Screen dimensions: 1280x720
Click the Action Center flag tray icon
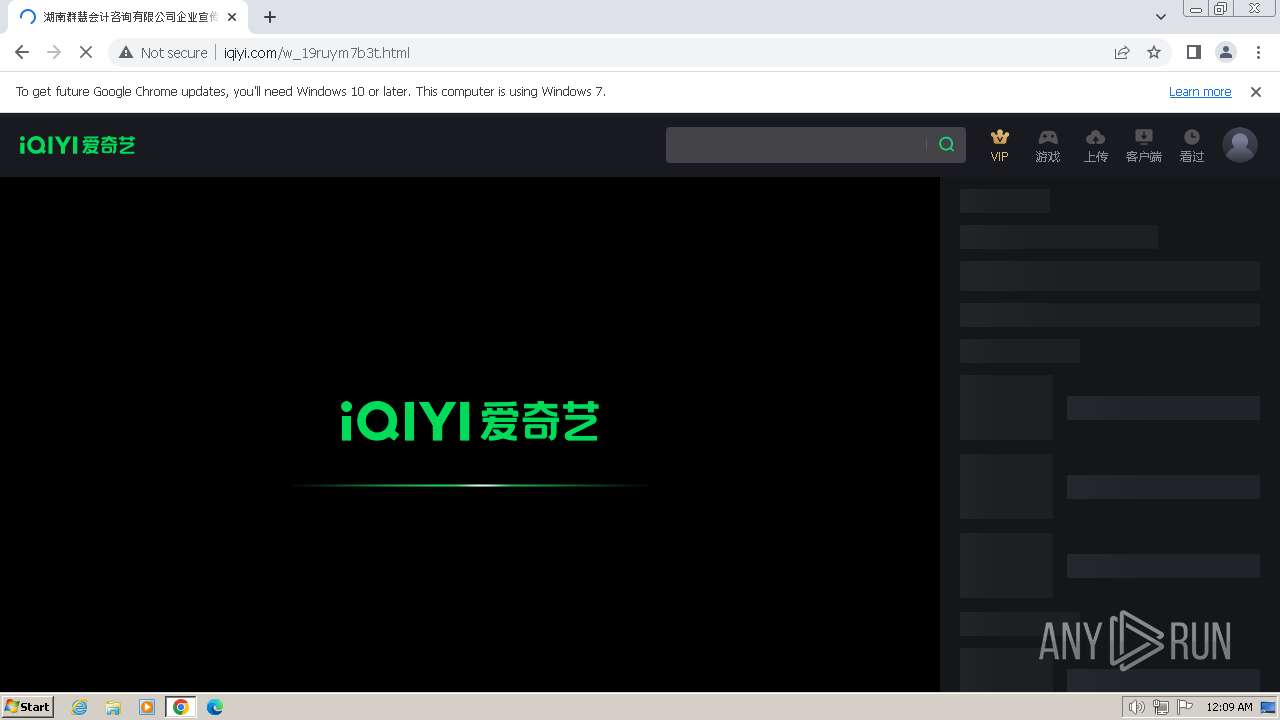coord(1185,707)
